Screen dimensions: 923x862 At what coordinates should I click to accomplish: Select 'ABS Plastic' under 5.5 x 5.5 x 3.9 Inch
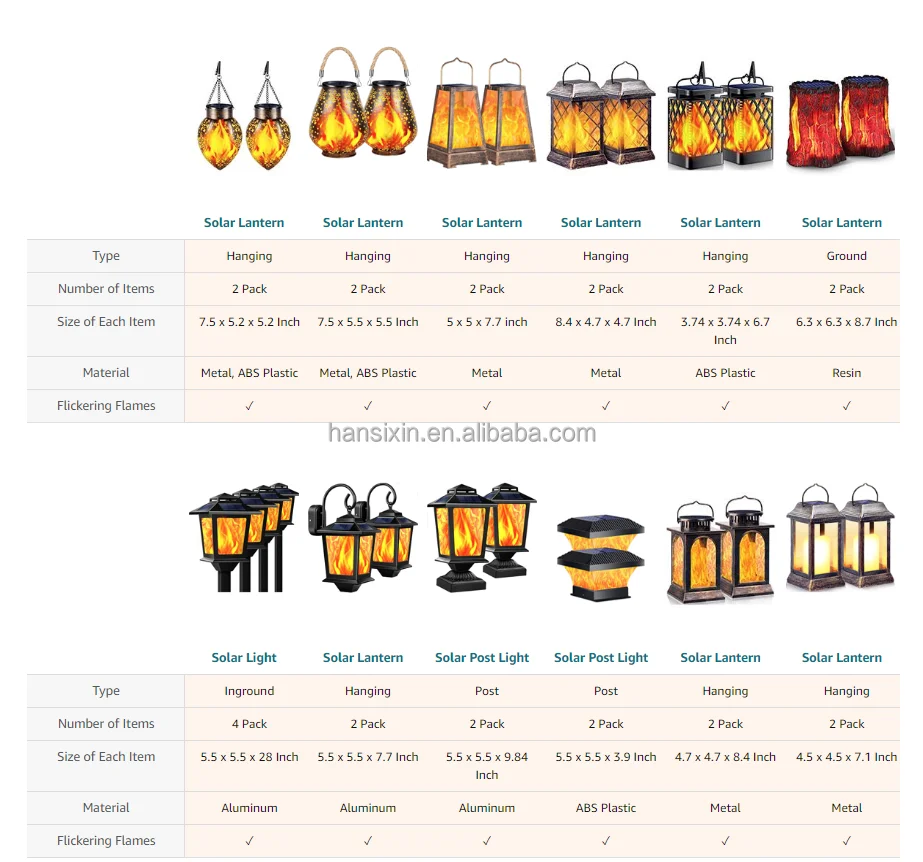[606, 808]
